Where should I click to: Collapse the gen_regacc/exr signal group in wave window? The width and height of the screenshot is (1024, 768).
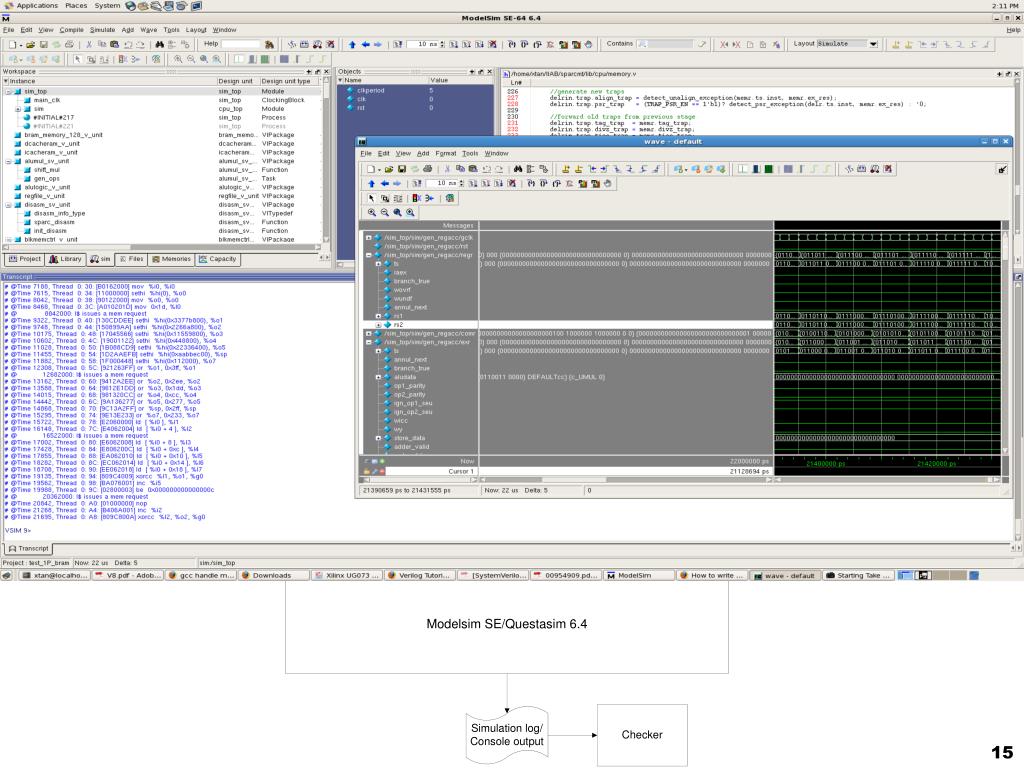[369, 342]
